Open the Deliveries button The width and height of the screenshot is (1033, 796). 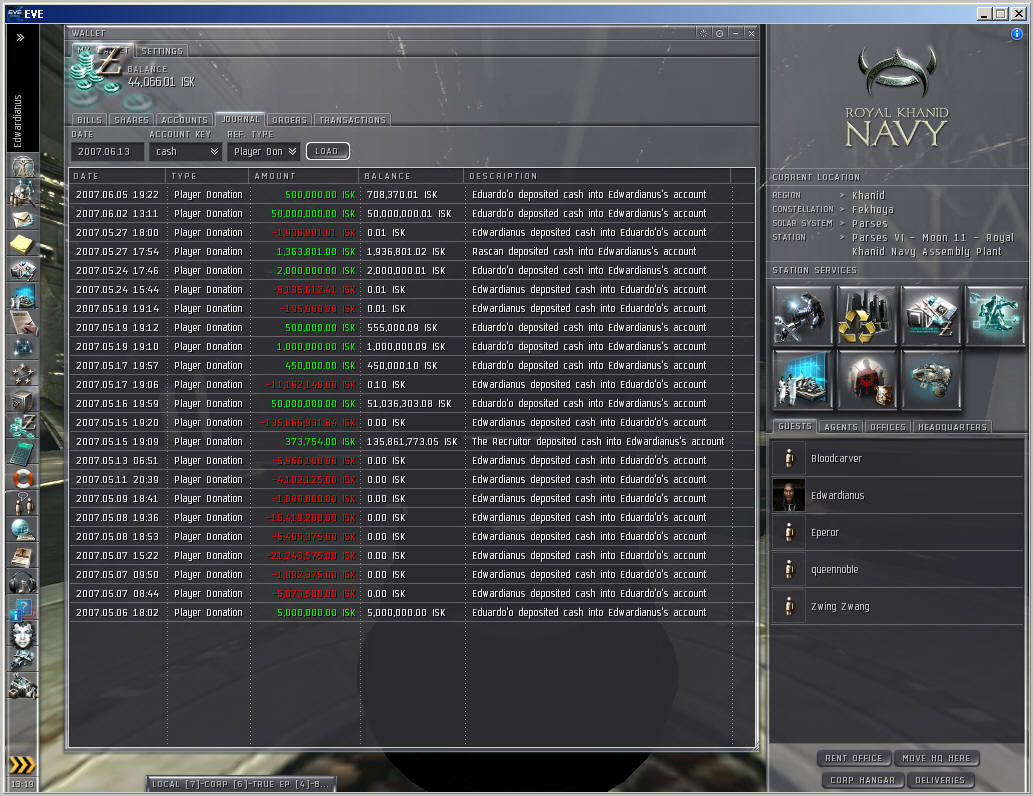coord(940,780)
